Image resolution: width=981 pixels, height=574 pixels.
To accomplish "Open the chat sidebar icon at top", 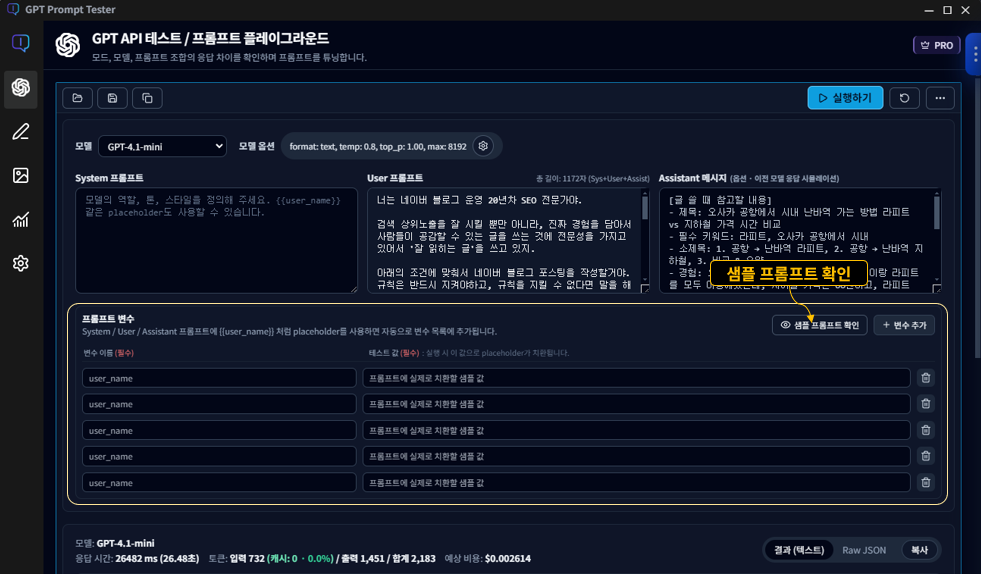I will [21, 43].
